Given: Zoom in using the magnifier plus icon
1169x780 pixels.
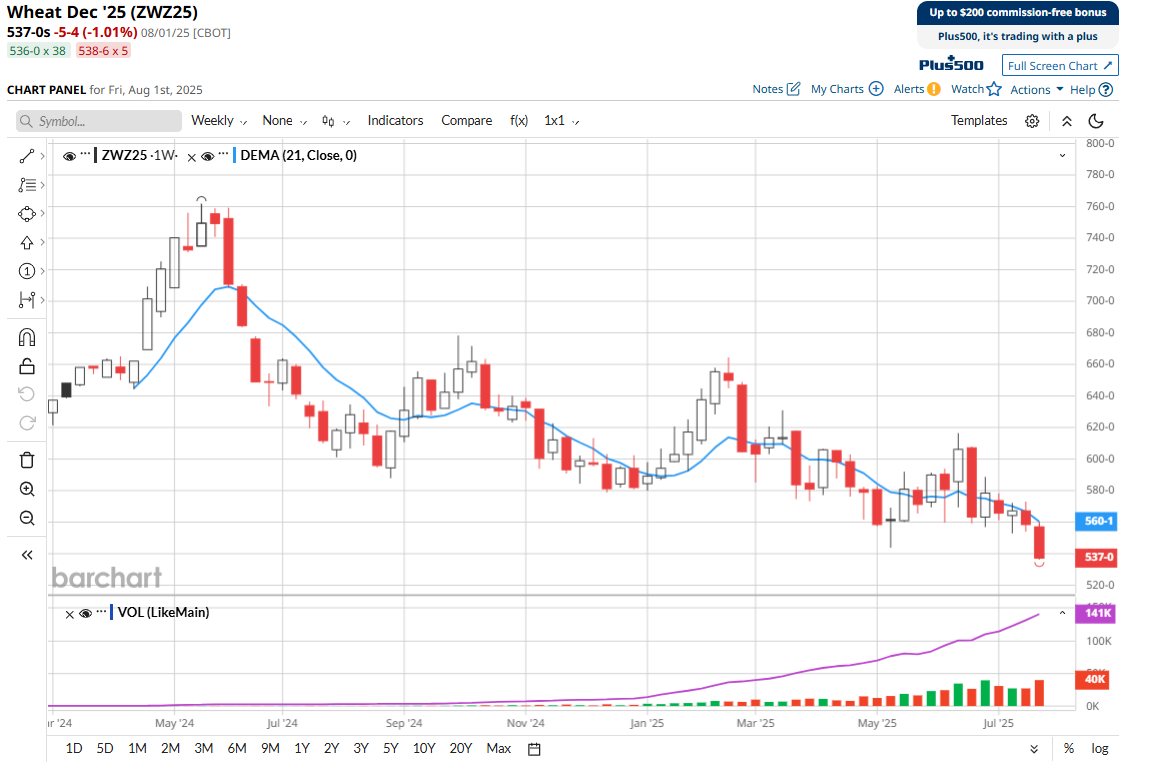Looking at the screenshot, I should (x=27, y=489).
